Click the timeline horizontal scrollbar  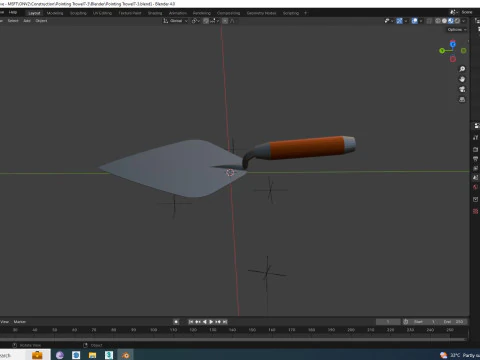pos(233,339)
